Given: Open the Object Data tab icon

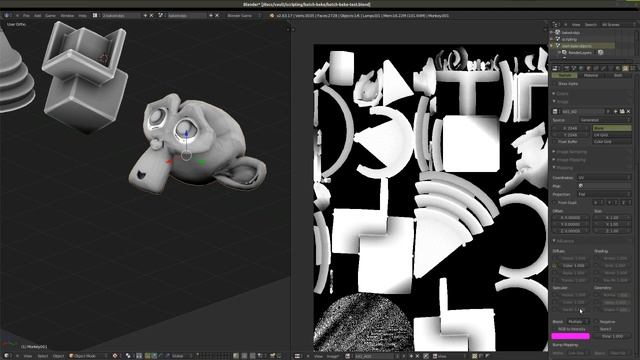Looking at the screenshot, I should point(611,68).
